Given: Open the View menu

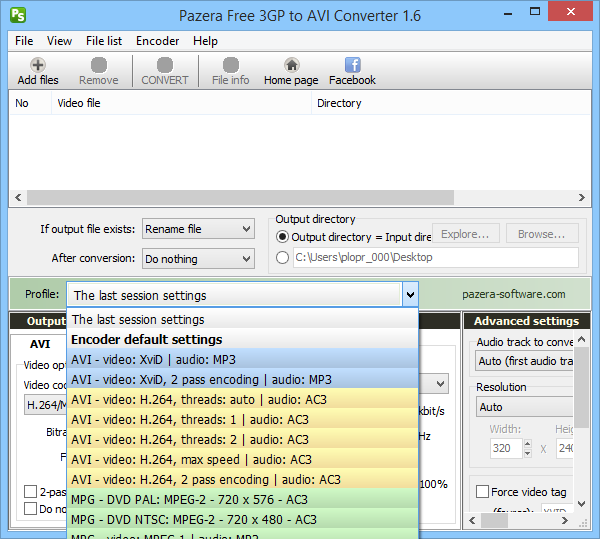Looking at the screenshot, I should pyautogui.click(x=59, y=41).
